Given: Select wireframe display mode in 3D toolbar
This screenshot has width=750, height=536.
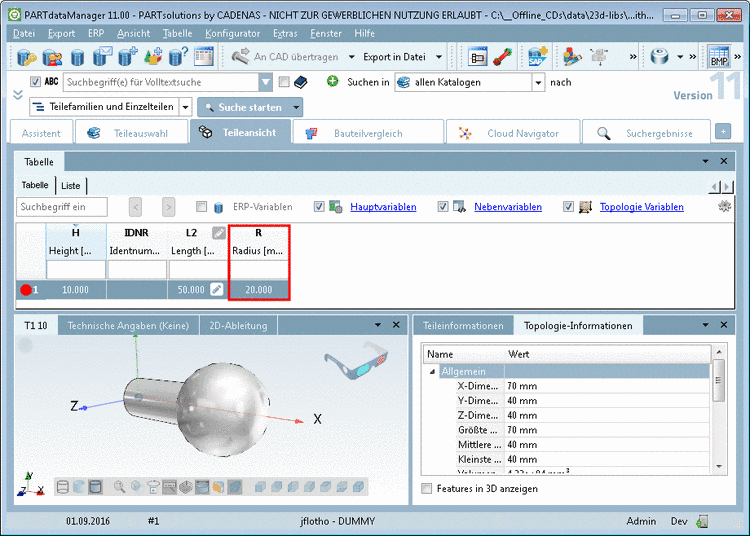Looking at the screenshot, I should click(x=63, y=487).
